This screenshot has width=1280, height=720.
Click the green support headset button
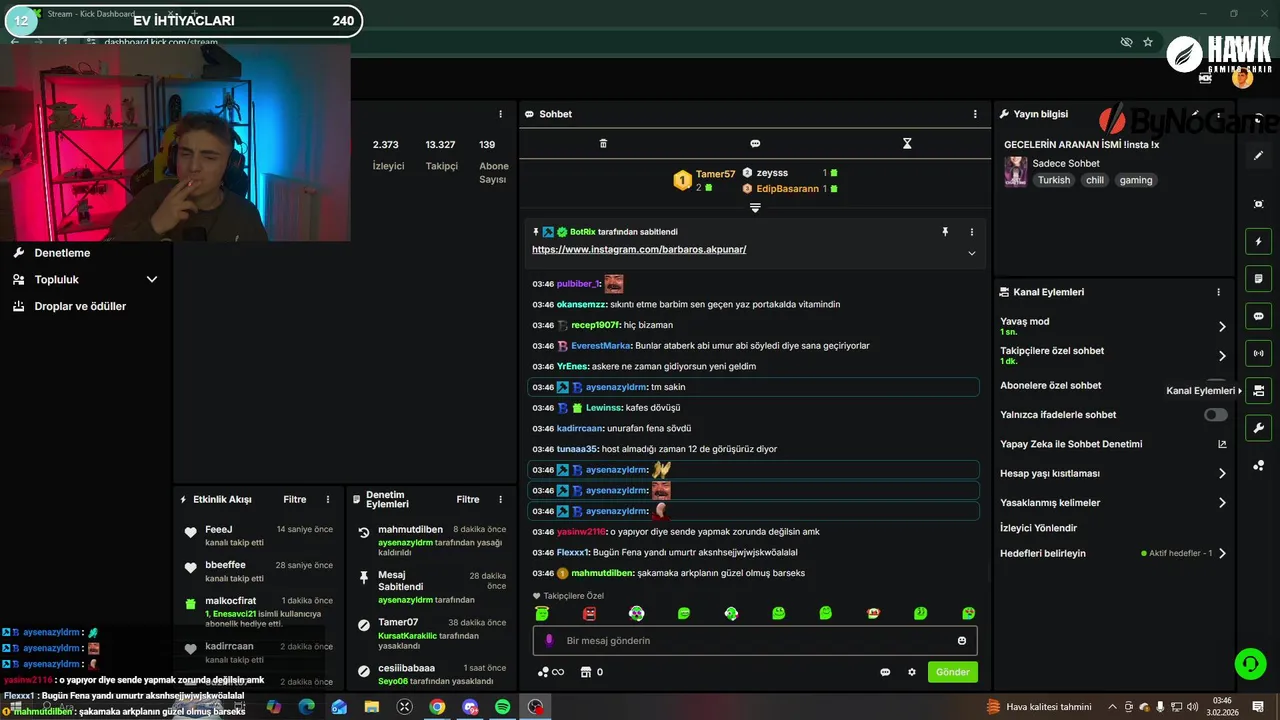[x=1249, y=663]
